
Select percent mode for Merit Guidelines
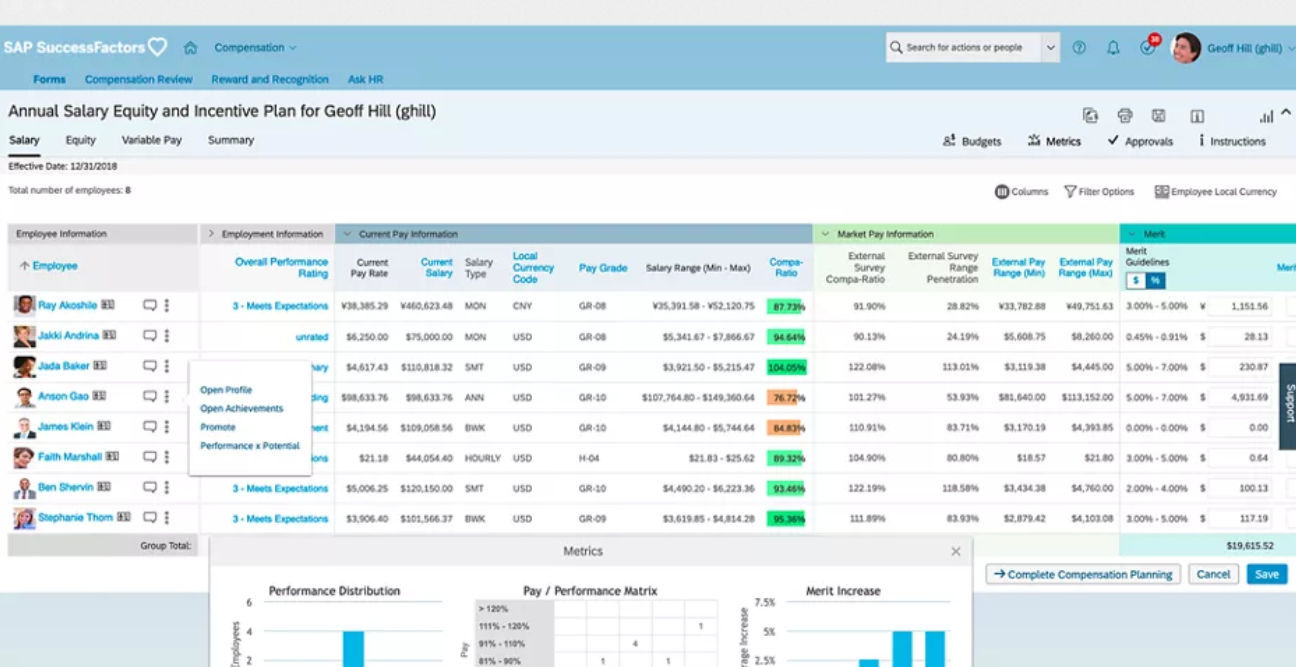[1156, 278]
